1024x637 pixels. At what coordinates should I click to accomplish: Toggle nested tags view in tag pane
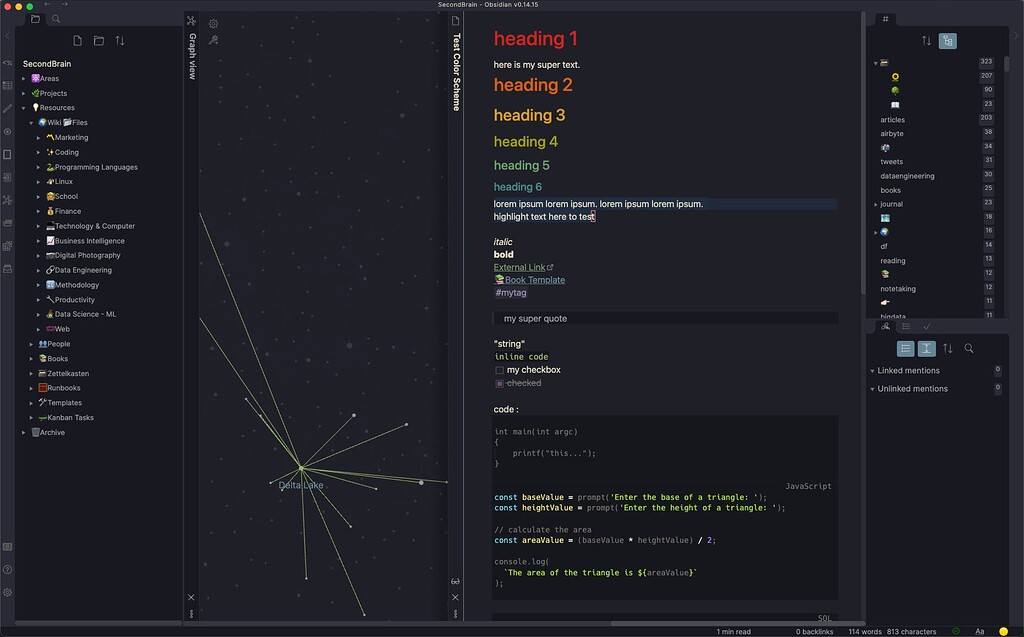pos(948,41)
